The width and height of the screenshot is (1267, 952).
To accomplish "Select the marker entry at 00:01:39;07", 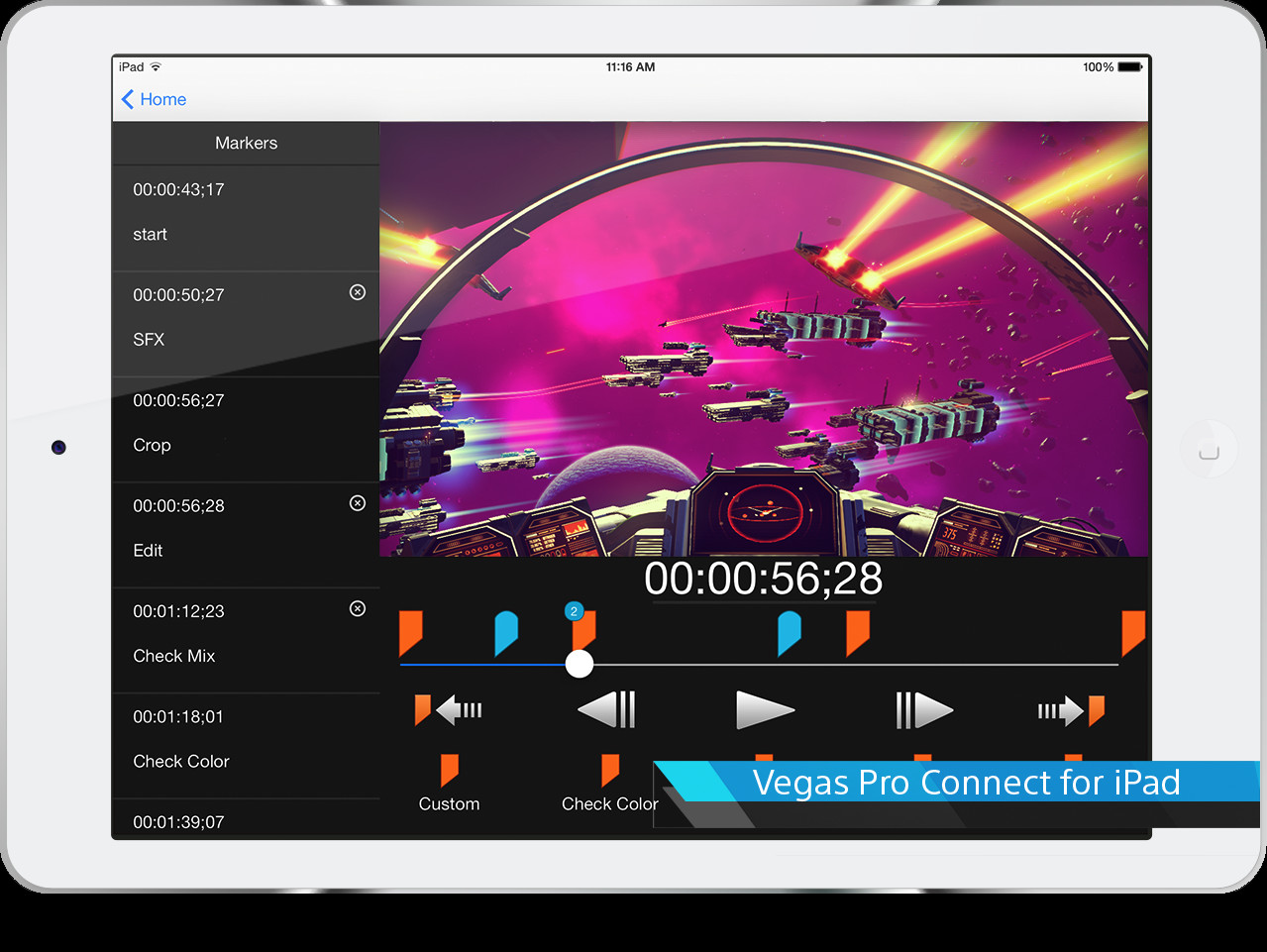I will pyautogui.click(x=246, y=821).
